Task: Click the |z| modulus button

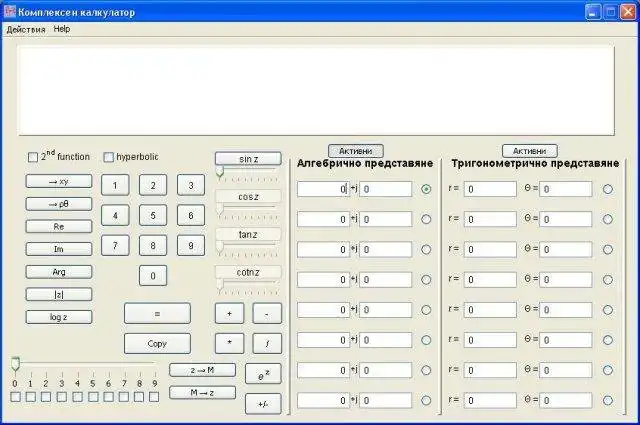Action: 59,294
